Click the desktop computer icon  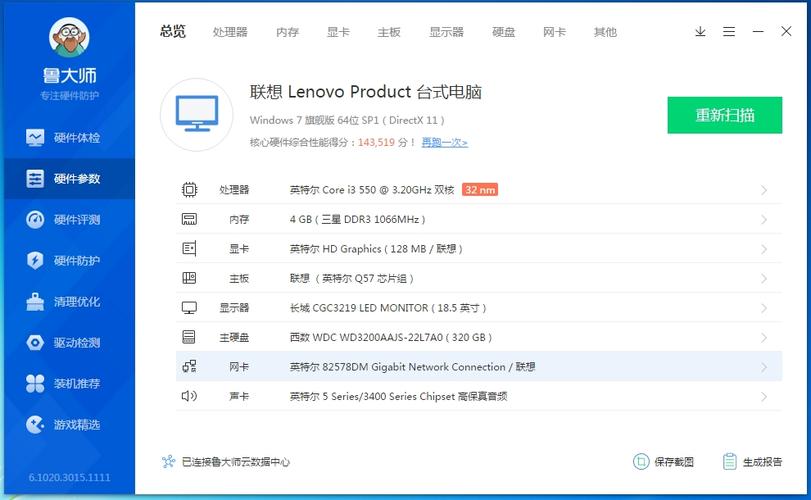click(197, 115)
